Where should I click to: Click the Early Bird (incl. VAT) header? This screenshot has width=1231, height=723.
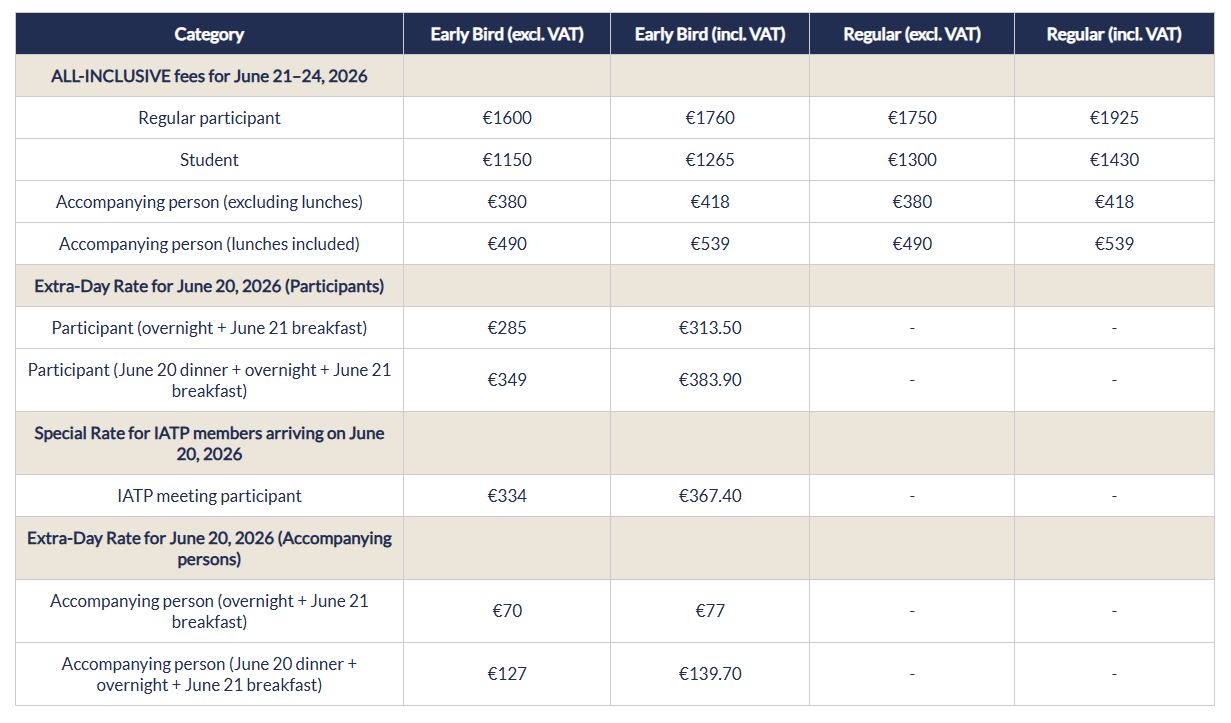pyautogui.click(x=710, y=34)
